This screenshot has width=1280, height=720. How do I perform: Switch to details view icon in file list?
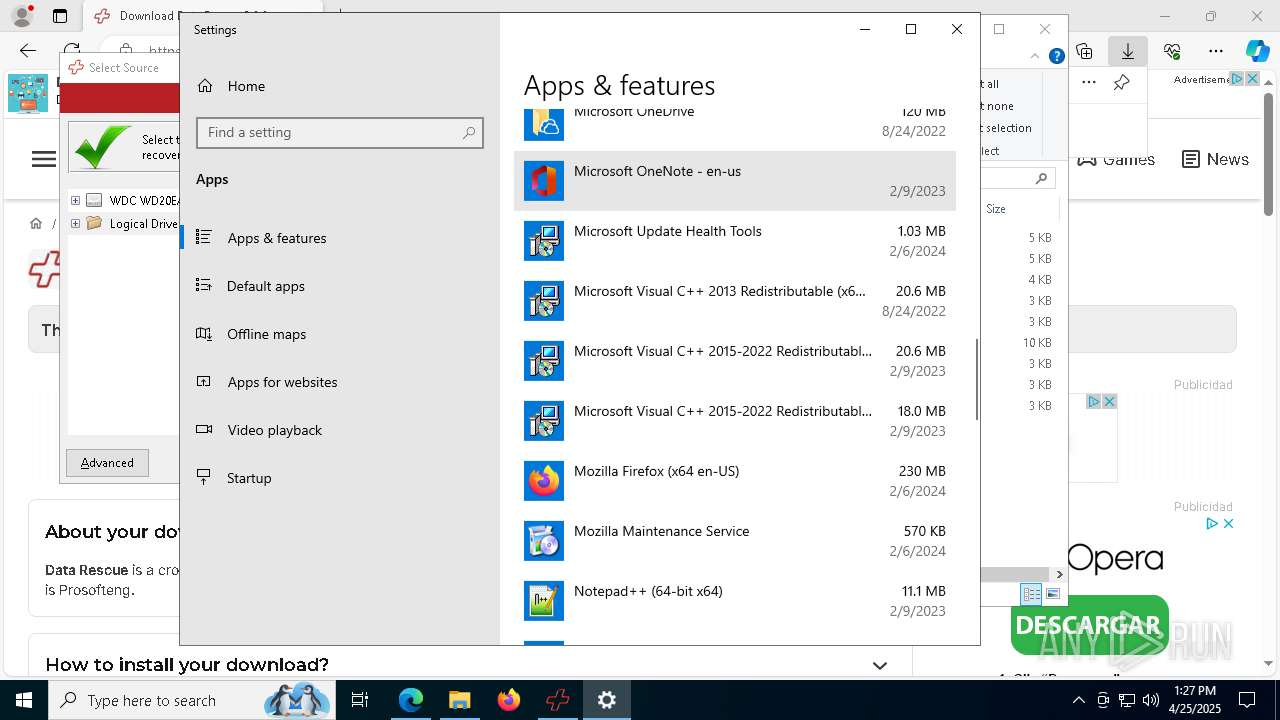pyautogui.click(x=1031, y=594)
